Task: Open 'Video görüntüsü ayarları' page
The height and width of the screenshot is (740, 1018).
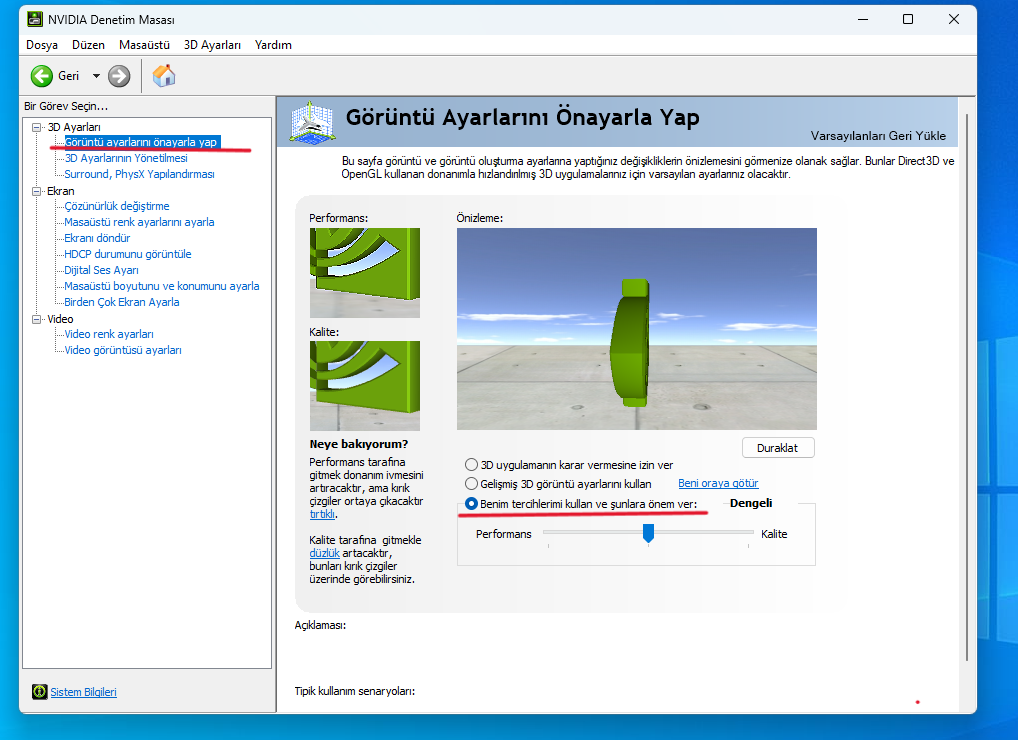Action: tap(123, 351)
